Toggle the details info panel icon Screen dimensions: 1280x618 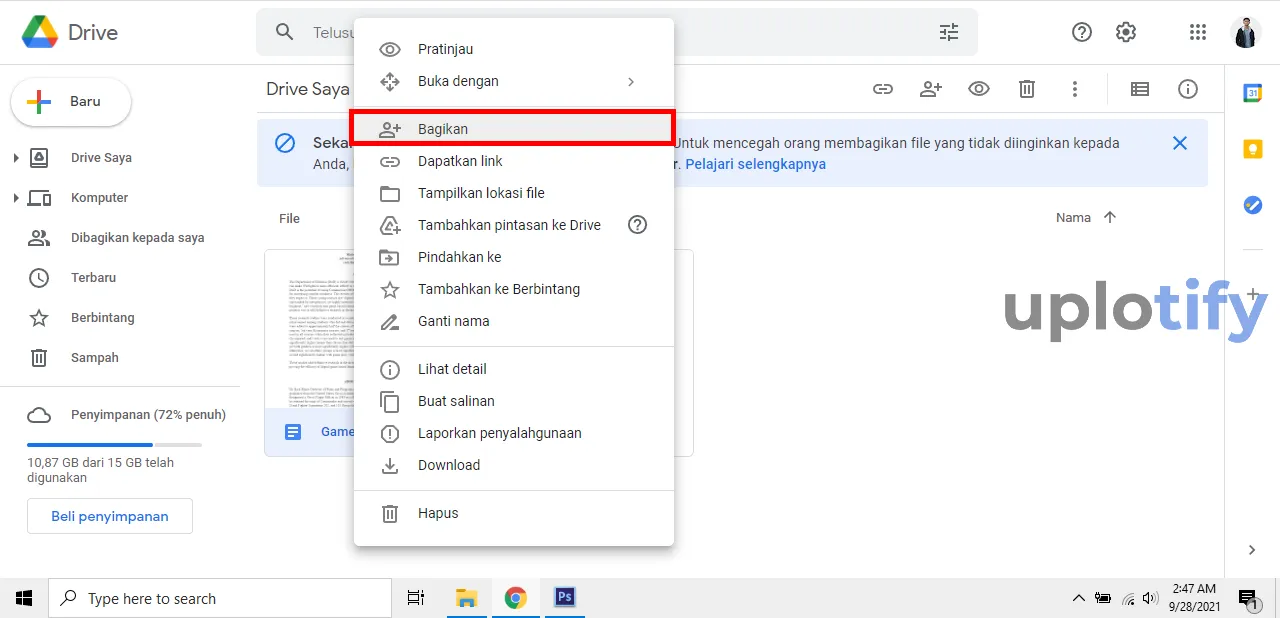(x=1188, y=89)
